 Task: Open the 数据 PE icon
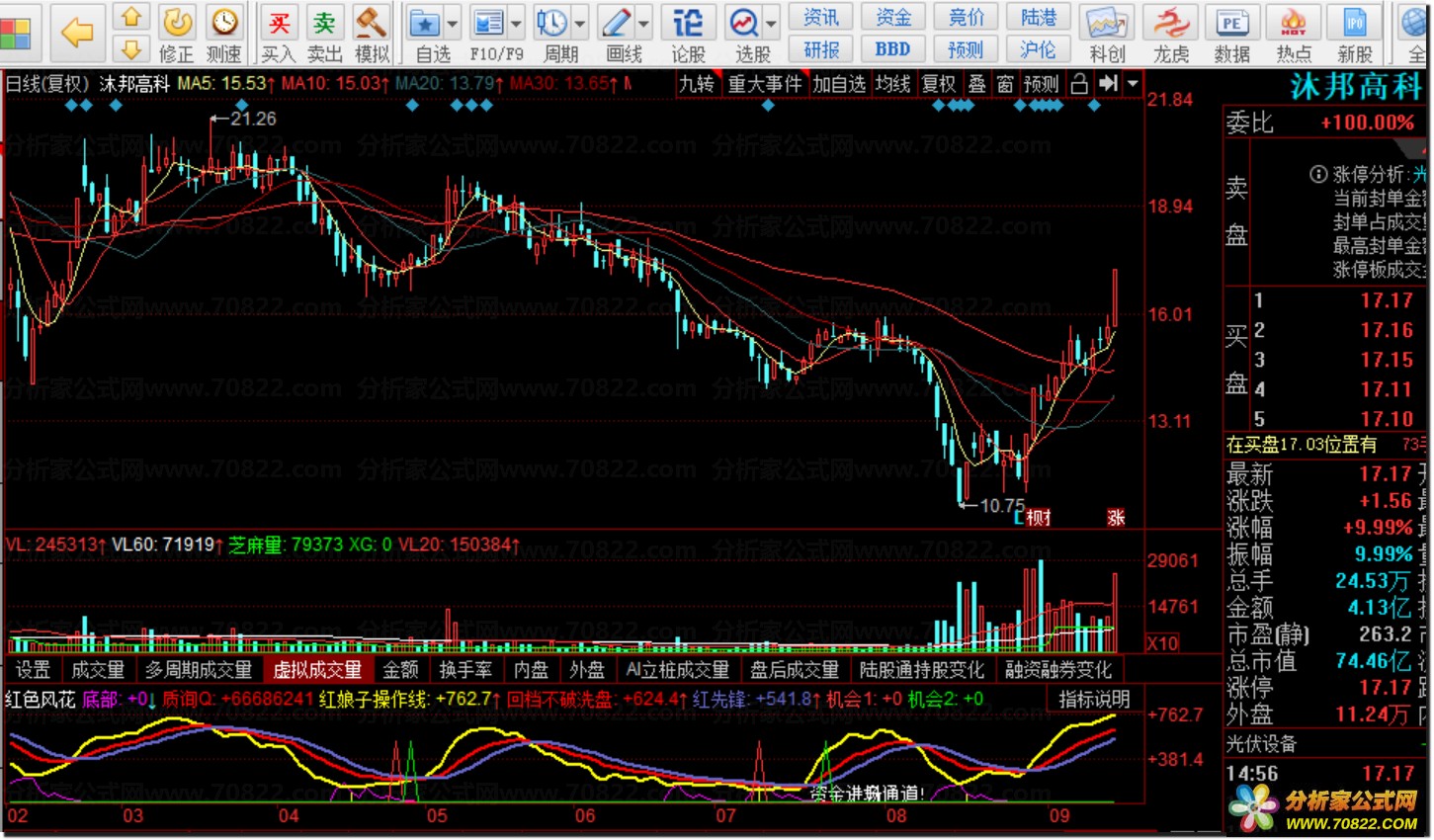point(1231,22)
